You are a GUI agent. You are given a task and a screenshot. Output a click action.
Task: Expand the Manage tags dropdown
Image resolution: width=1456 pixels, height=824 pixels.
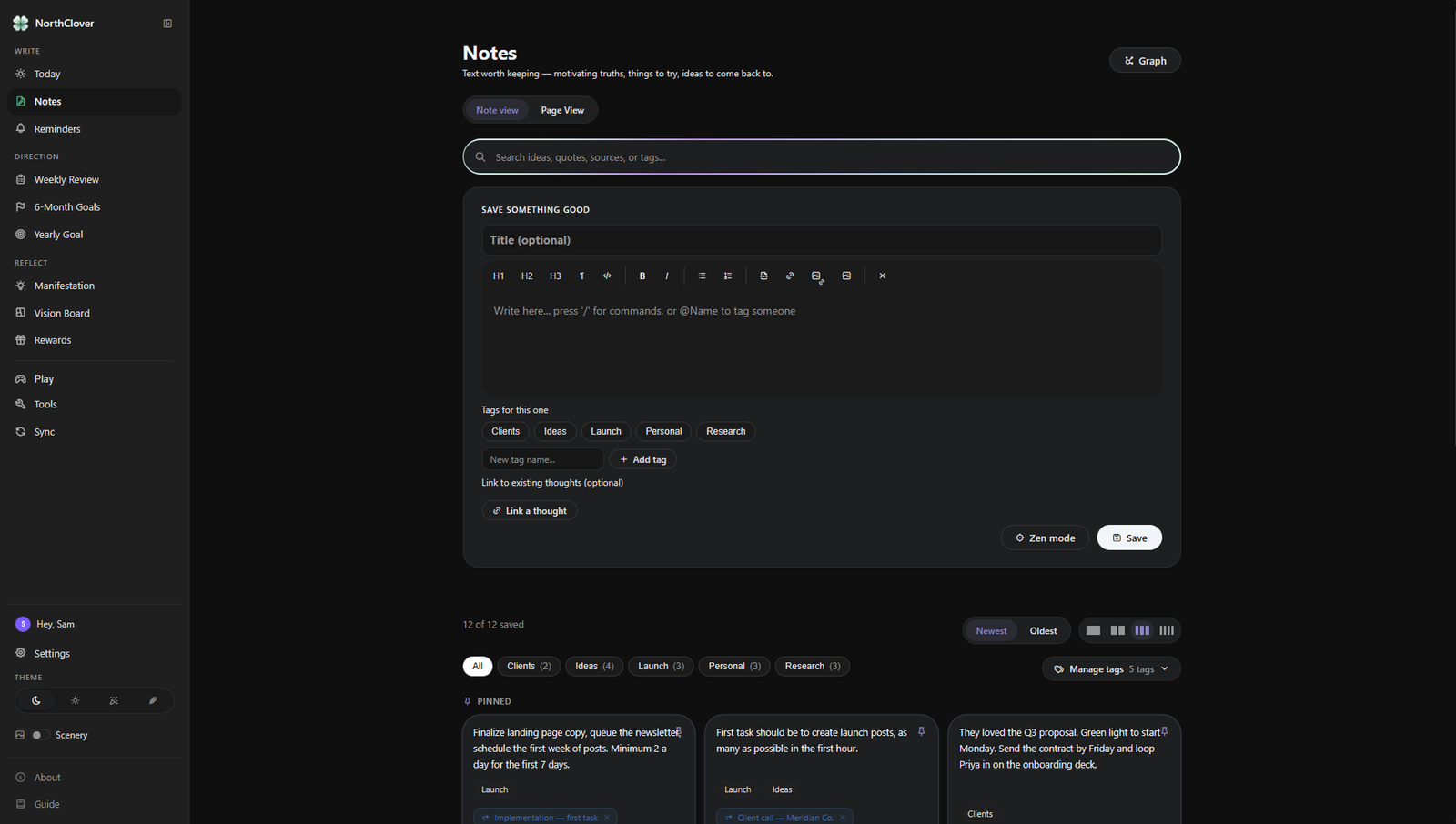[1111, 668]
